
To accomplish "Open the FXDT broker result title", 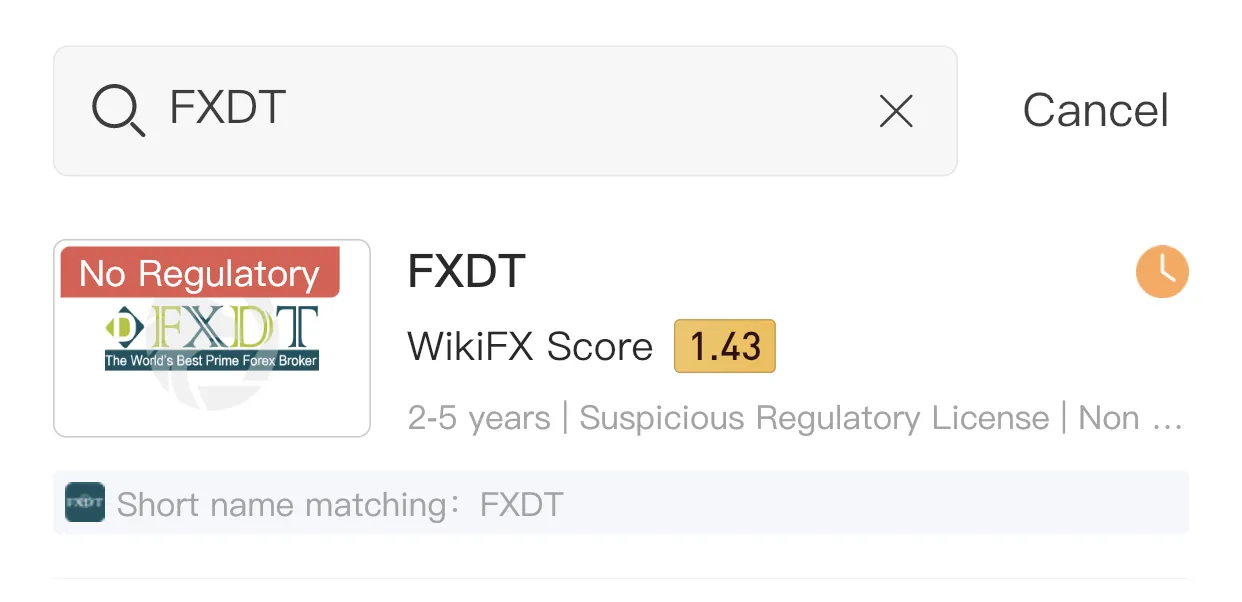I will (467, 271).
